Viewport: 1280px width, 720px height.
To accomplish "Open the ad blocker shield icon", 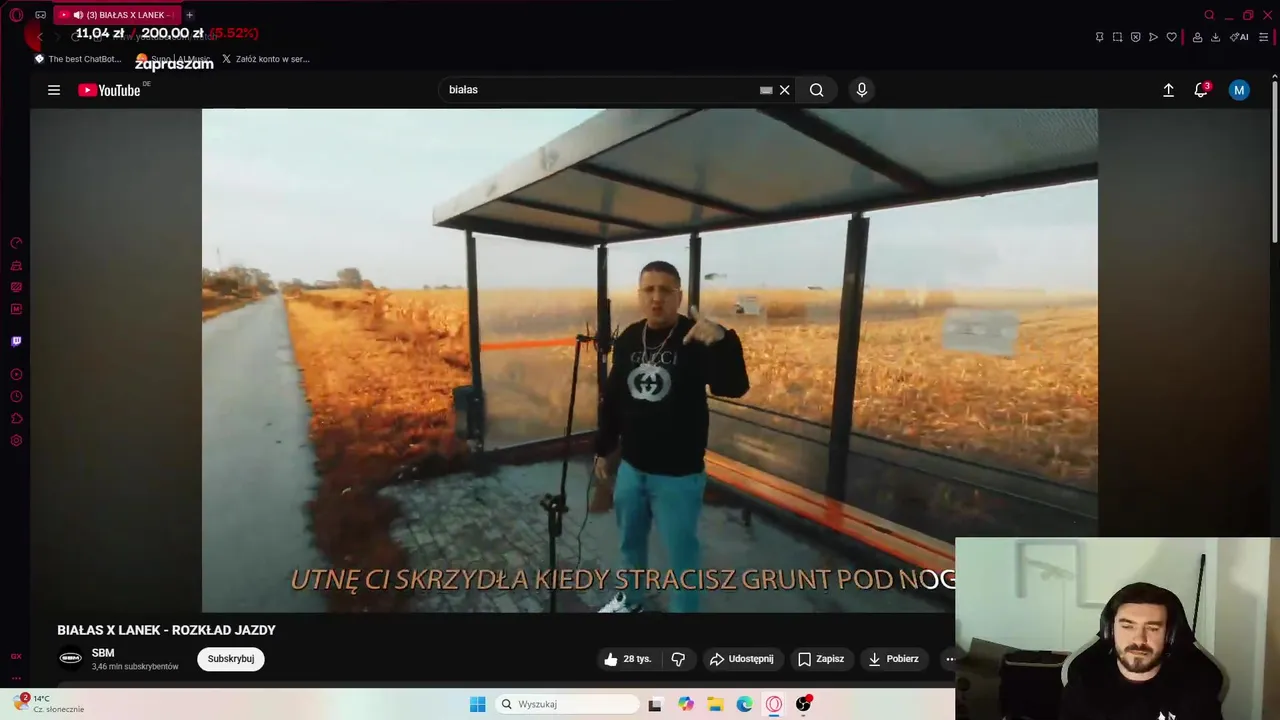I will [1135, 37].
